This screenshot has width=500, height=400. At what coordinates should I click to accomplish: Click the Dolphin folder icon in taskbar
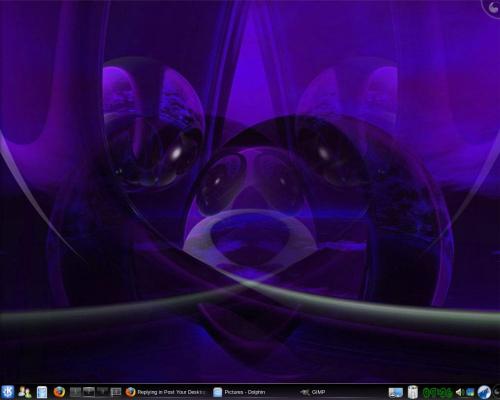(x=217, y=392)
